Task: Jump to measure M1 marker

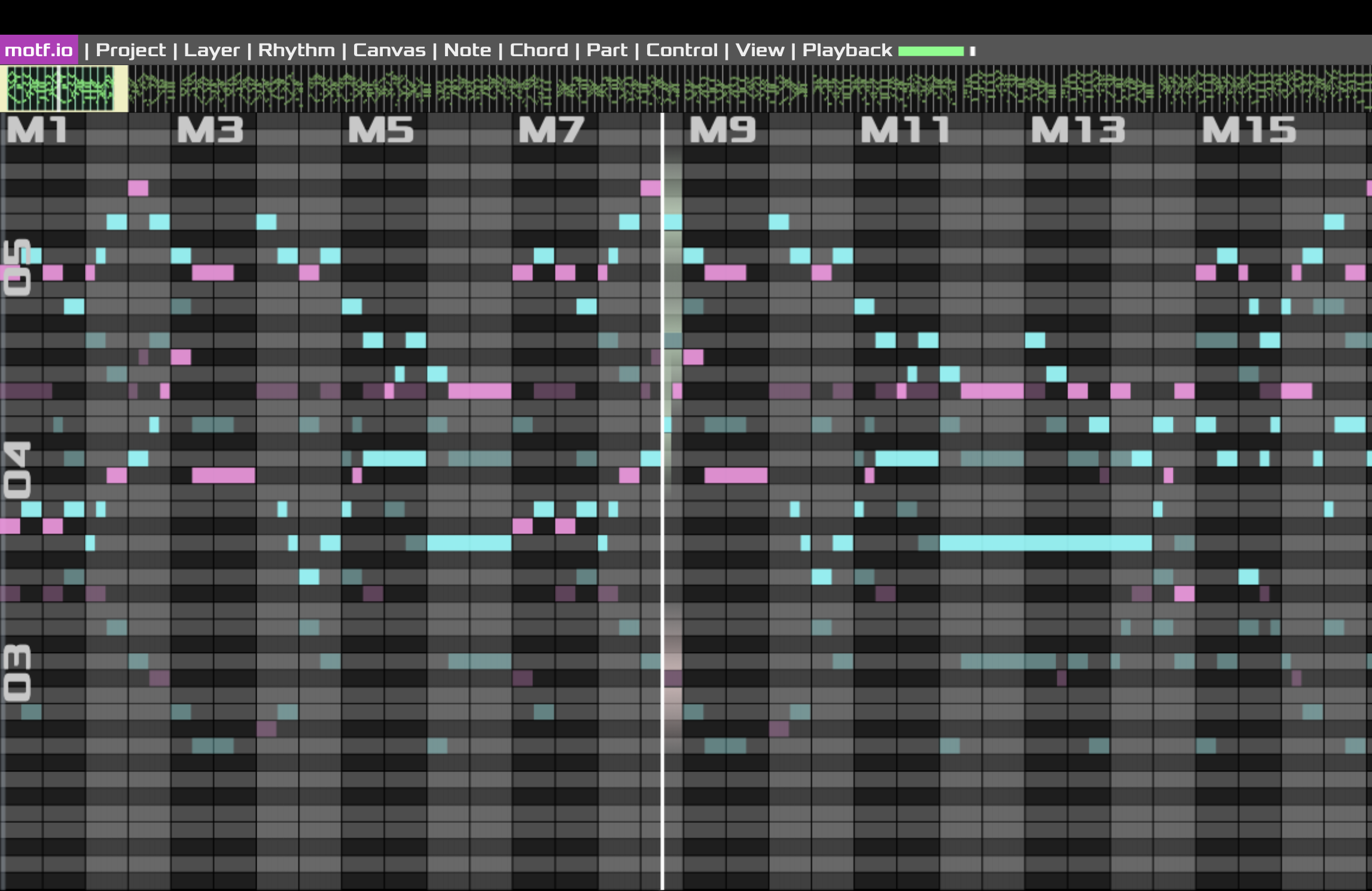Action: [37, 130]
